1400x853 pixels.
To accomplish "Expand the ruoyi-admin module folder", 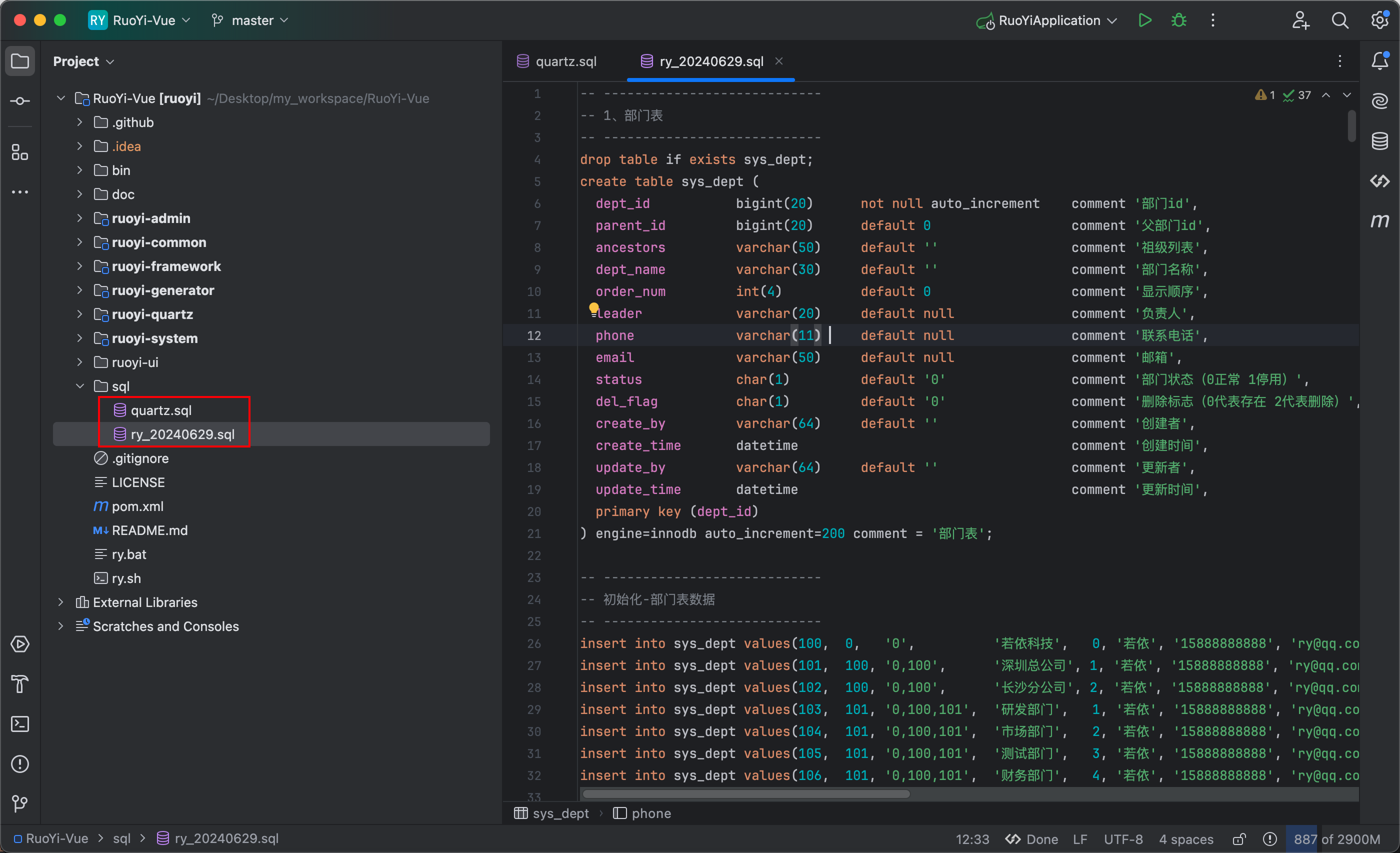I will [79, 218].
